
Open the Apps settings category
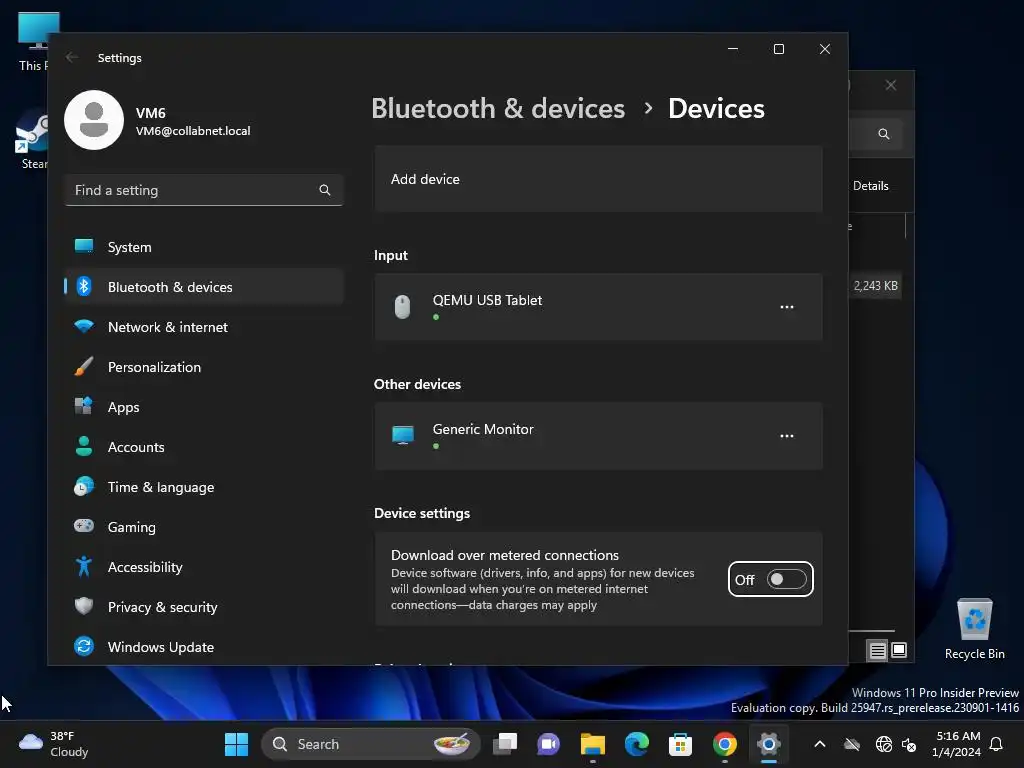204,407
